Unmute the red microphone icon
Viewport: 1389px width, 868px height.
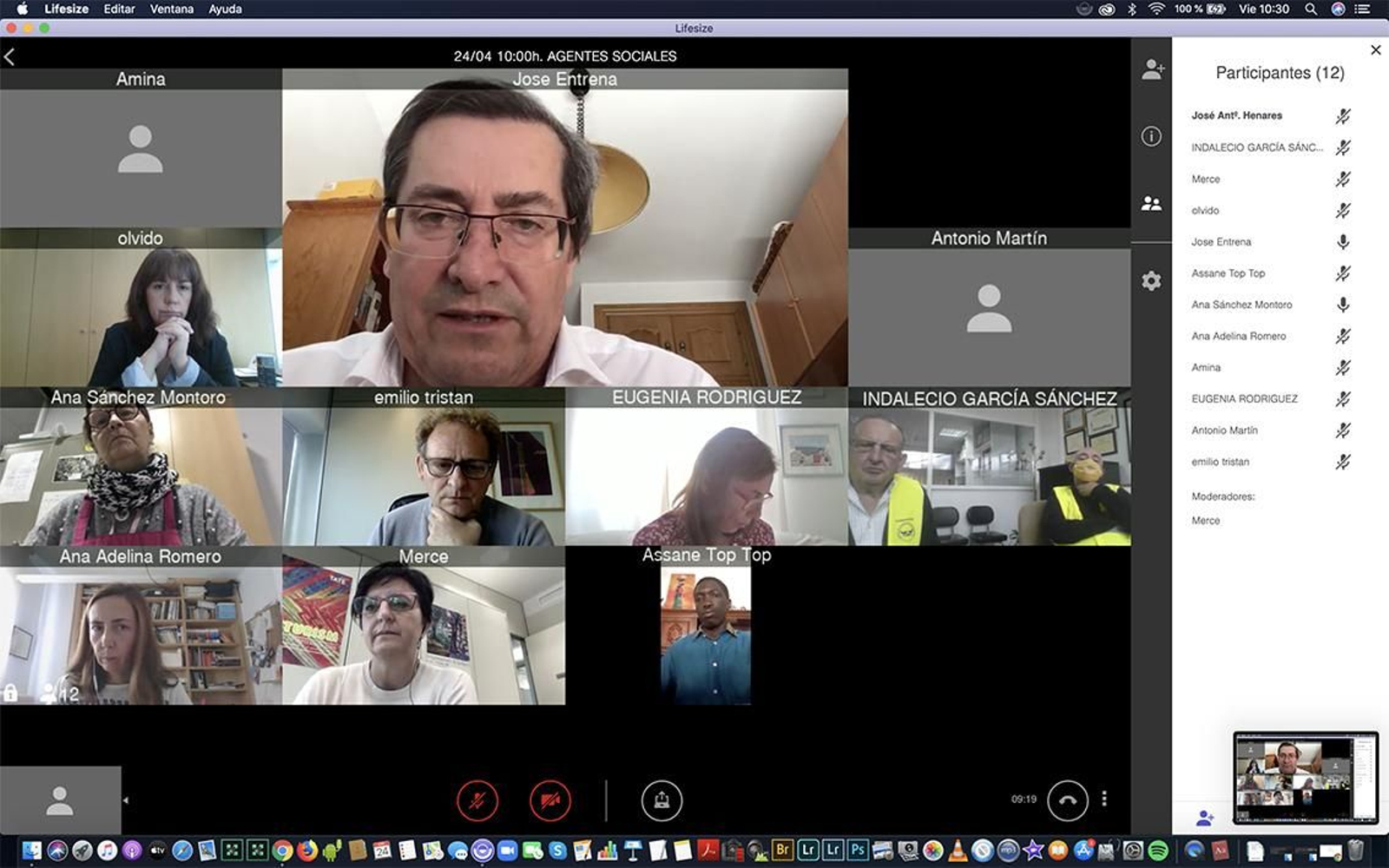(x=476, y=800)
